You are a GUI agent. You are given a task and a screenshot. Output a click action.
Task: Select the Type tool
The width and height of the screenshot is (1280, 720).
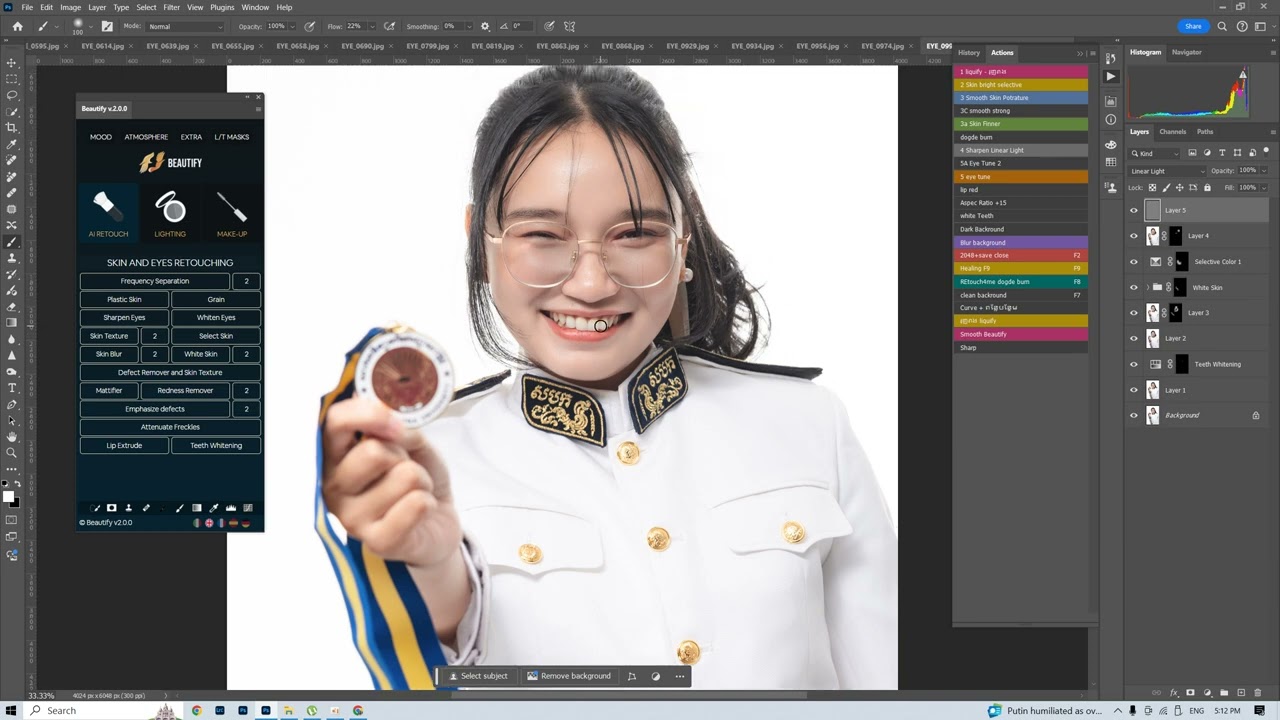(12, 388)
